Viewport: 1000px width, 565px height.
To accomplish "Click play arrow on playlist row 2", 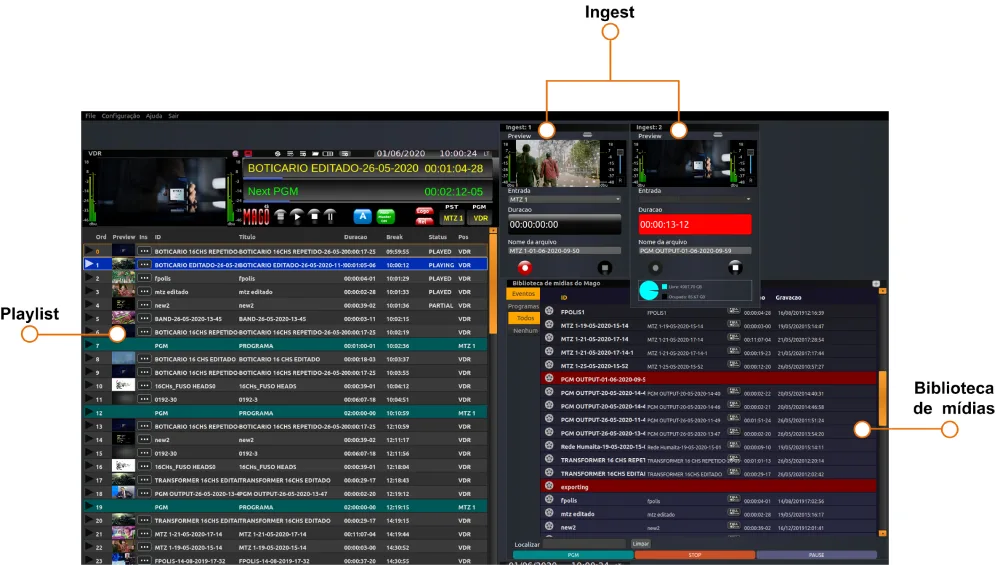I will click(x=89, y=278).
